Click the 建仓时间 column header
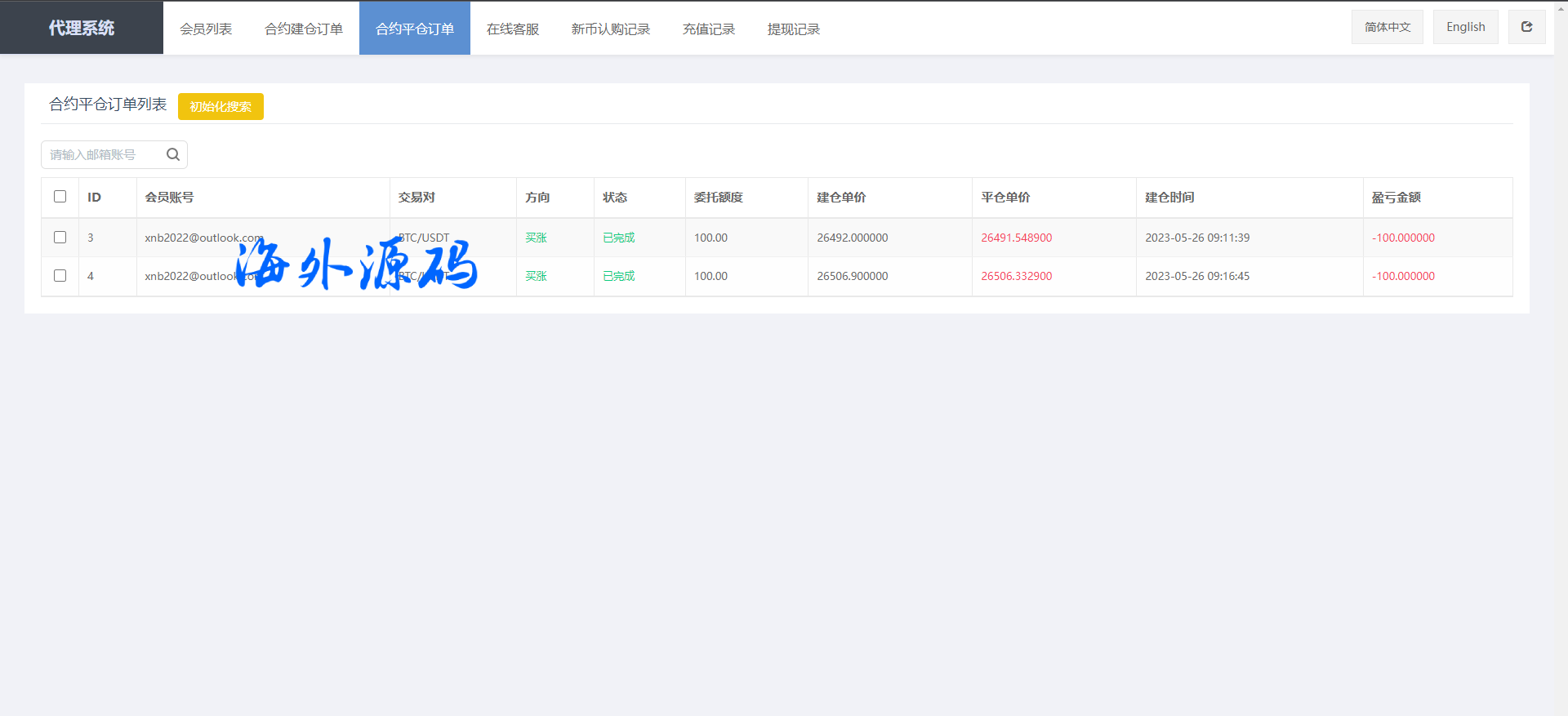The height and width of the screenshot is (716, 1568). pos(1169,198)
